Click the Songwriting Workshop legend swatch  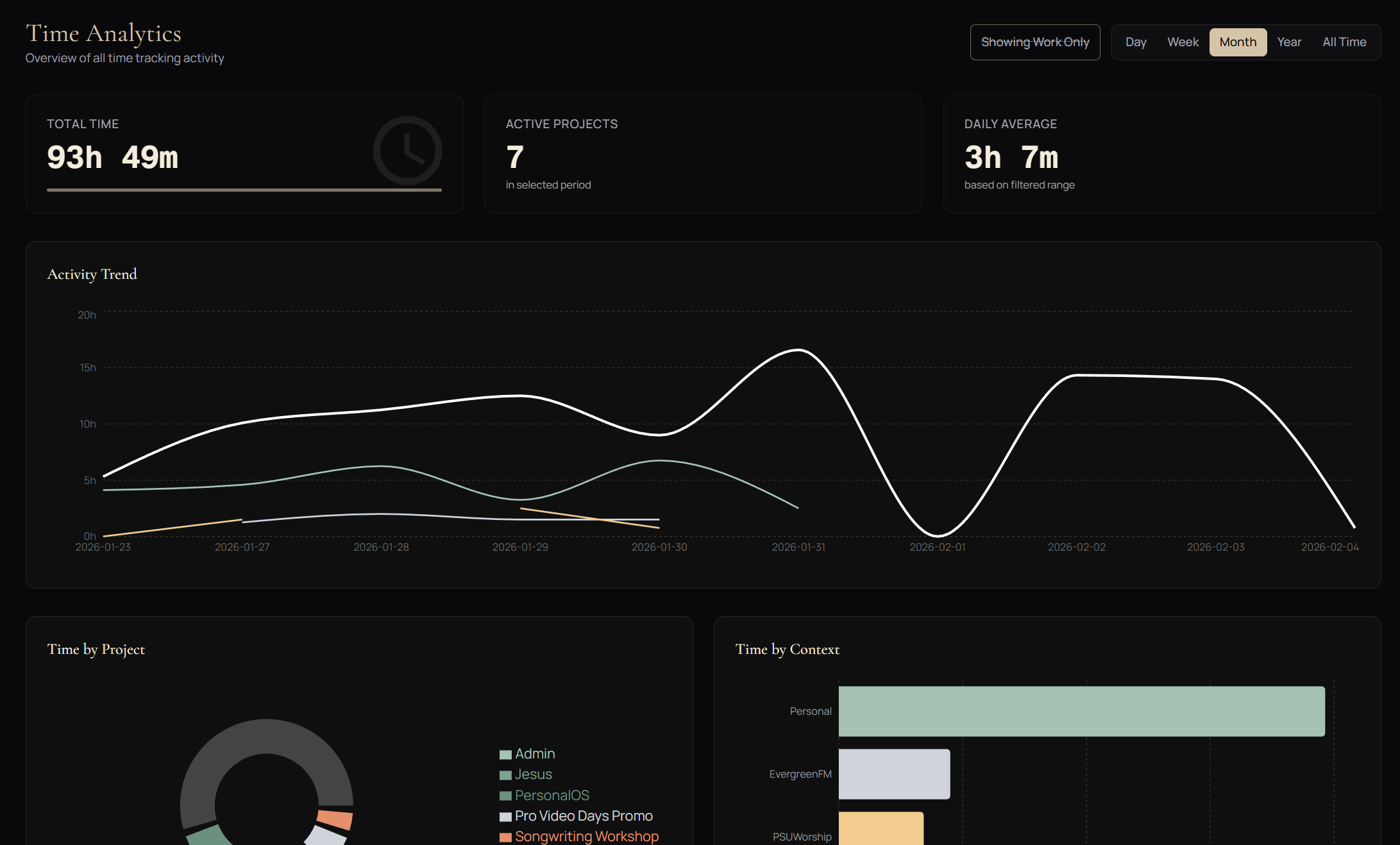pos(505,837)
